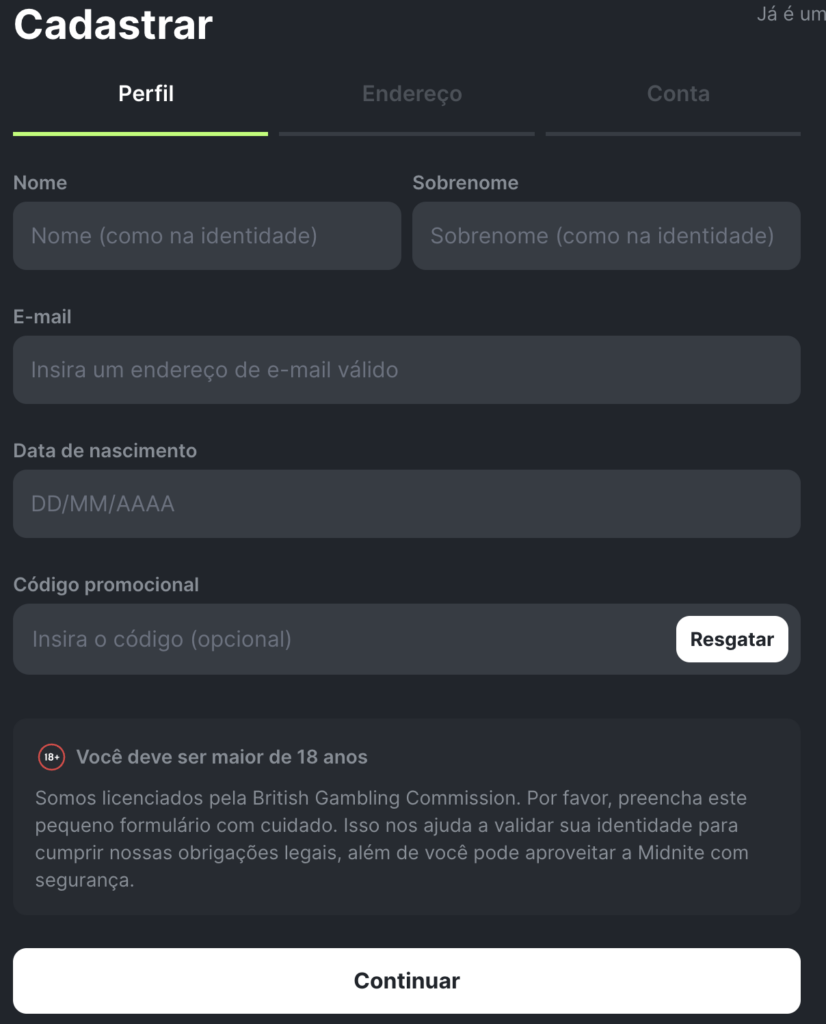Screen dimensions: 826x1024
Task: Click the Código promocional label
Action: pyautogui.click(x=106, y=585)
